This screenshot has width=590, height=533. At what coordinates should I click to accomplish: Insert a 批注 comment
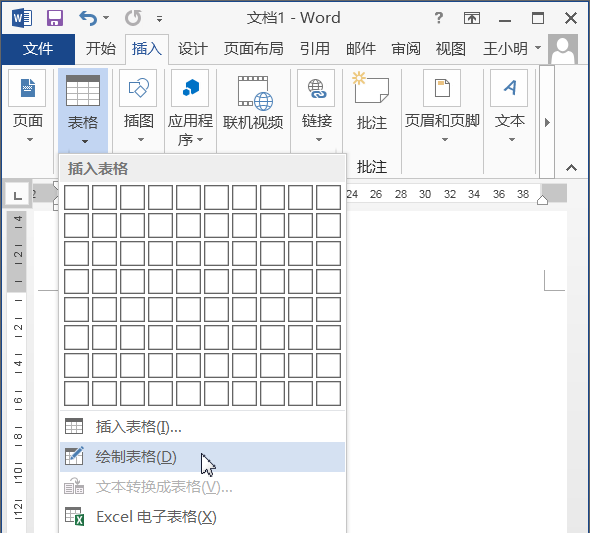click(372, 101)
